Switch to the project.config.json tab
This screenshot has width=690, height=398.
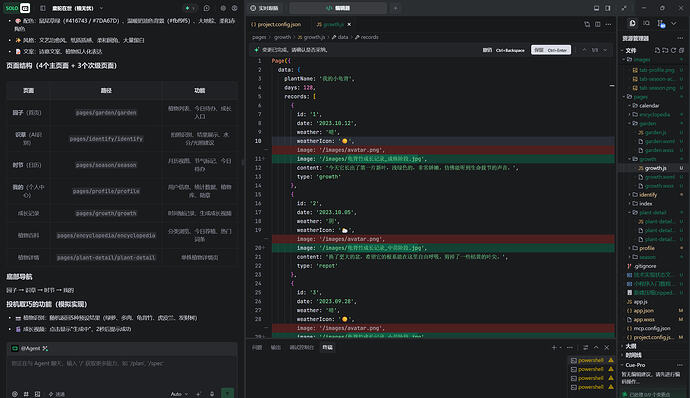pyautogui.click(x=276, y=24)
